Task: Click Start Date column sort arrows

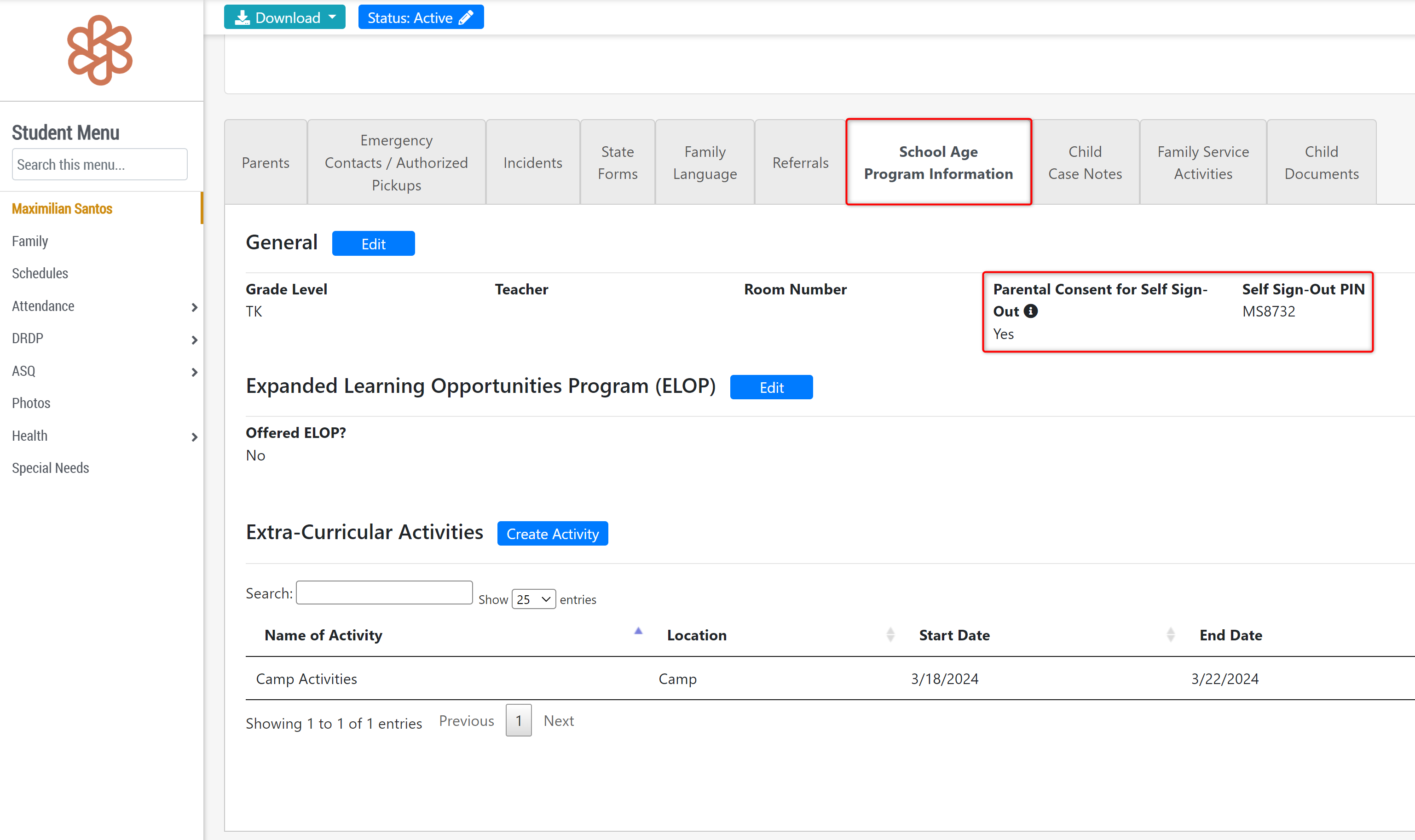Action: click(x=1170, y=634)
